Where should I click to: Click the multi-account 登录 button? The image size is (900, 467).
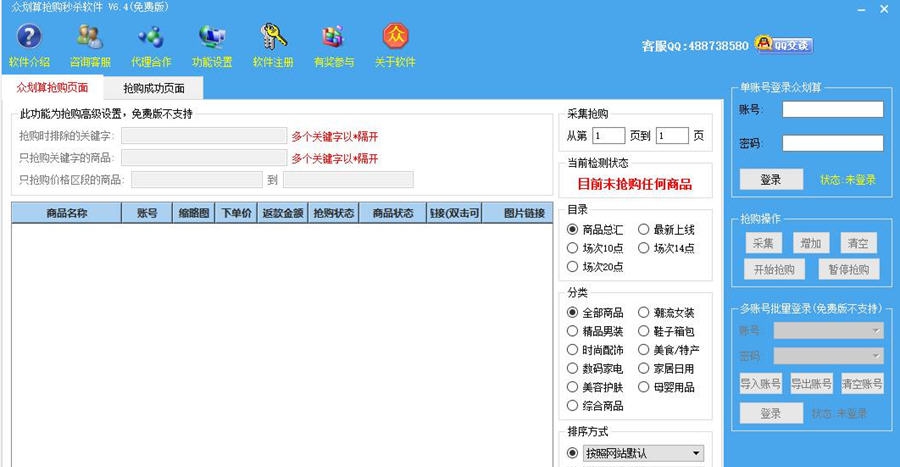(x=771, y=413)
